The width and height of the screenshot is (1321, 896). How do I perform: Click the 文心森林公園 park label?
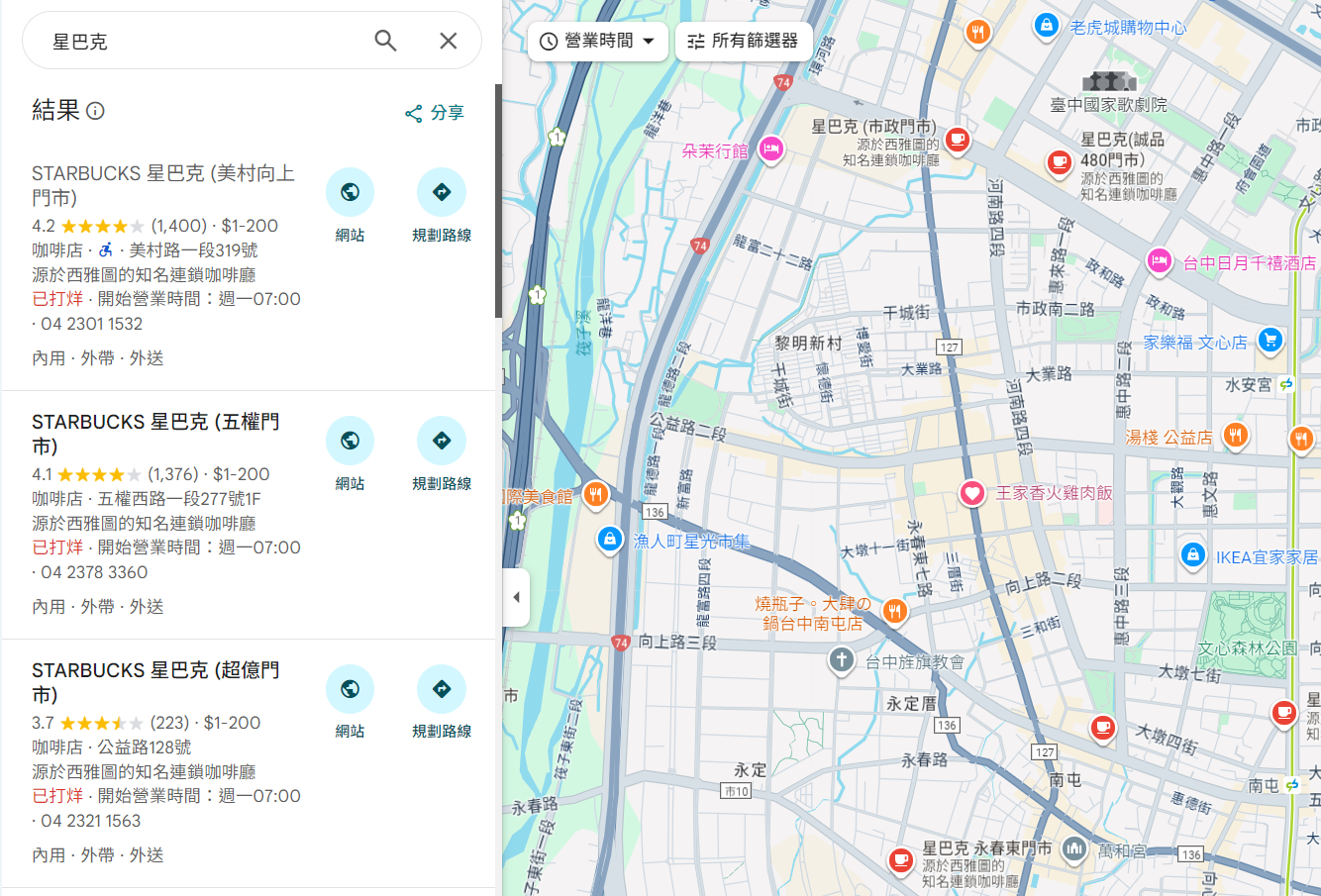coord(1247,648)
